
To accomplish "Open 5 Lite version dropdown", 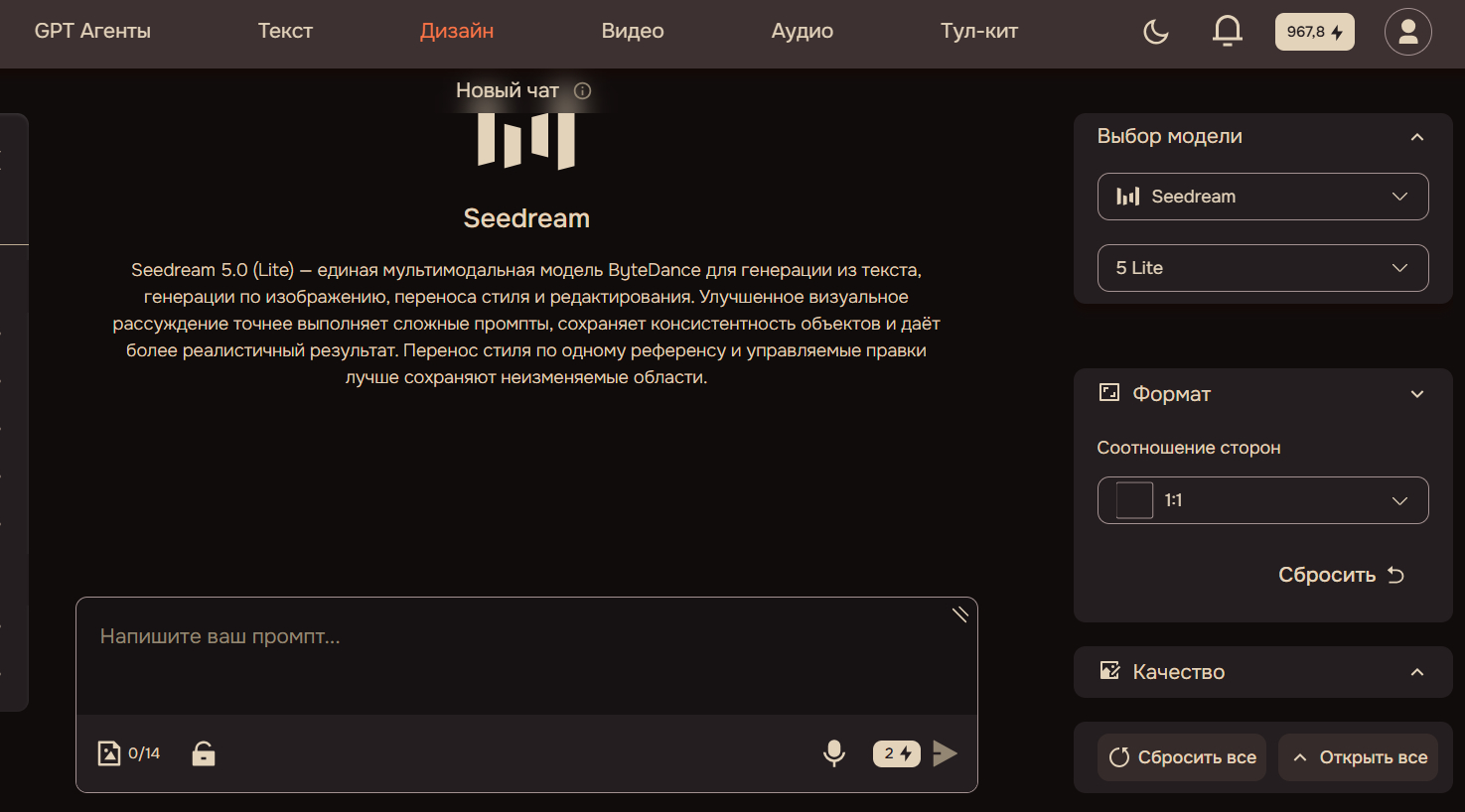I will tap(1262, 268).
